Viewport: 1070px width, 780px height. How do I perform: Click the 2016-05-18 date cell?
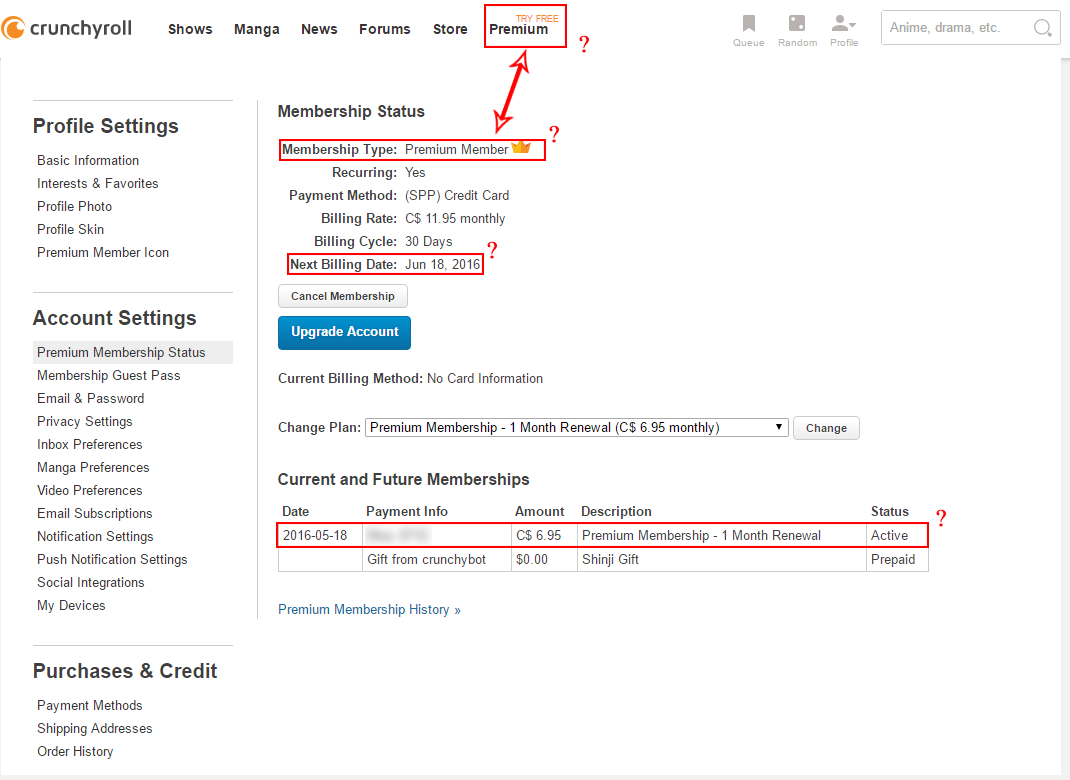pyautogui.click(x=320, y=536)
